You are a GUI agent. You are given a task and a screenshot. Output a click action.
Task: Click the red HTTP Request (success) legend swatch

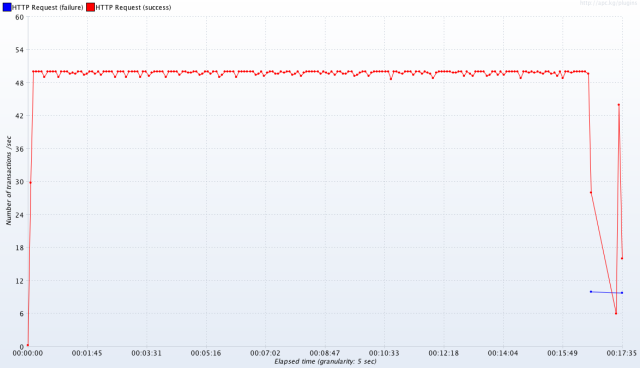(x=91, y=7)
